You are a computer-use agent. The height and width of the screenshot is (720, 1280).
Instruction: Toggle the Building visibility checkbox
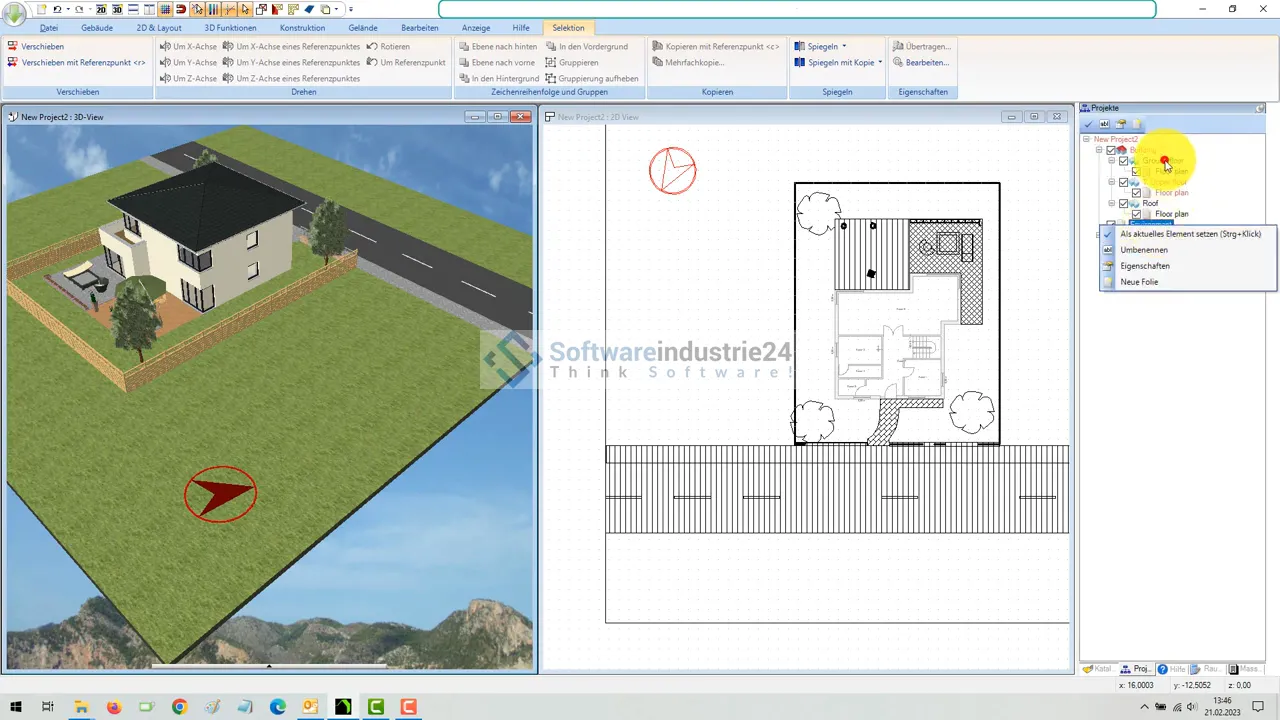click(x=1111, y=150)
